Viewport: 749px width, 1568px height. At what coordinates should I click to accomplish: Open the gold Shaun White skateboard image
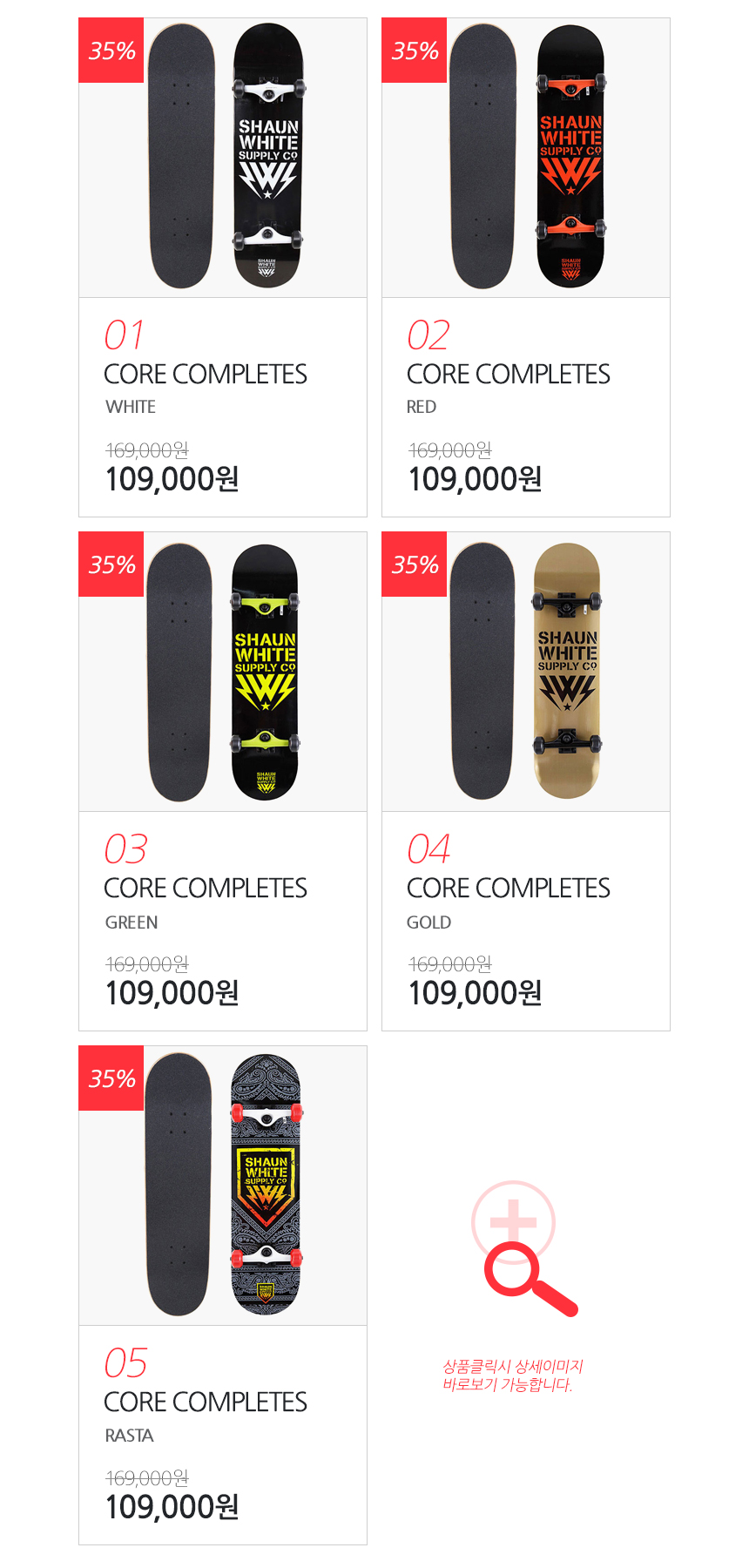tap(528, 671)
